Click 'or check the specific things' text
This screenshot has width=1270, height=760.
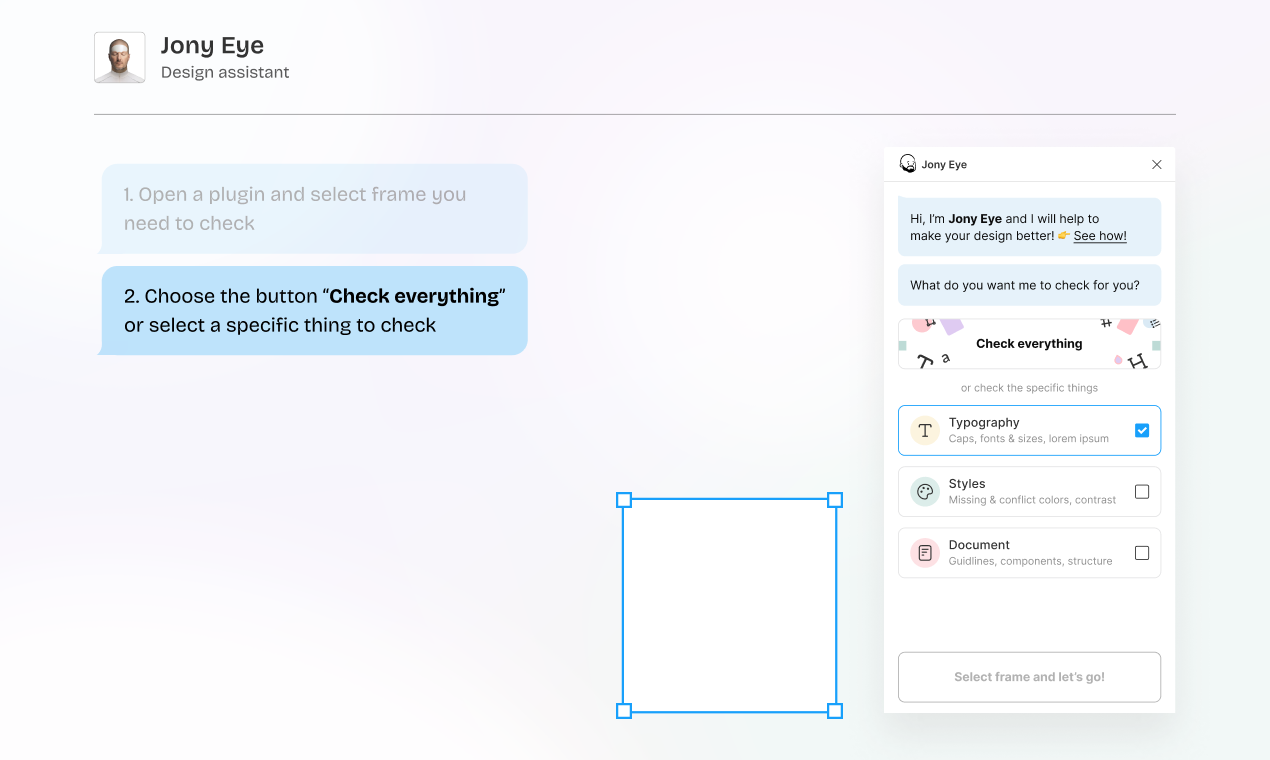pos(1029,388)
